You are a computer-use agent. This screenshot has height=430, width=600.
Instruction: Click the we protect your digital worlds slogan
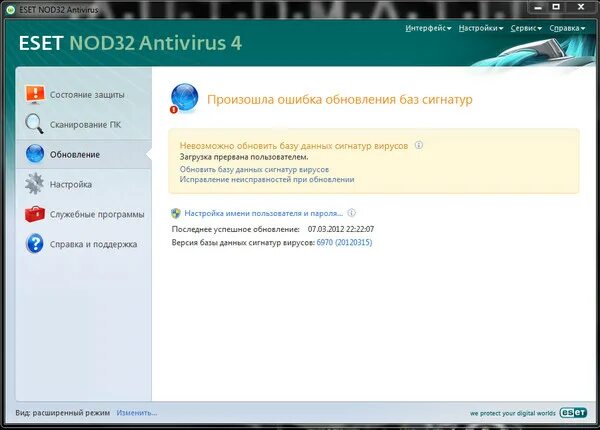coord(513,413)
